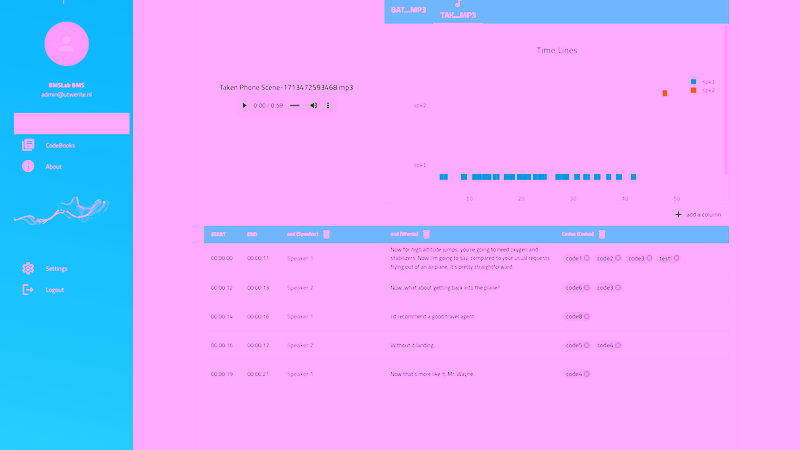
Task: Click the last blue spk1 timeline block
Action: point(633,177)
